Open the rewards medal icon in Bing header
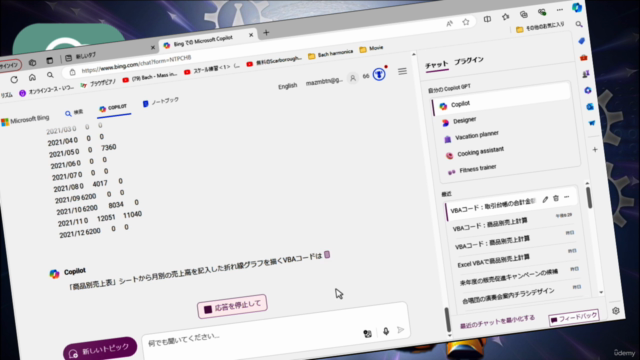Image resolution: width=640 pixels, height=360 pixels. tap(379, 74)
